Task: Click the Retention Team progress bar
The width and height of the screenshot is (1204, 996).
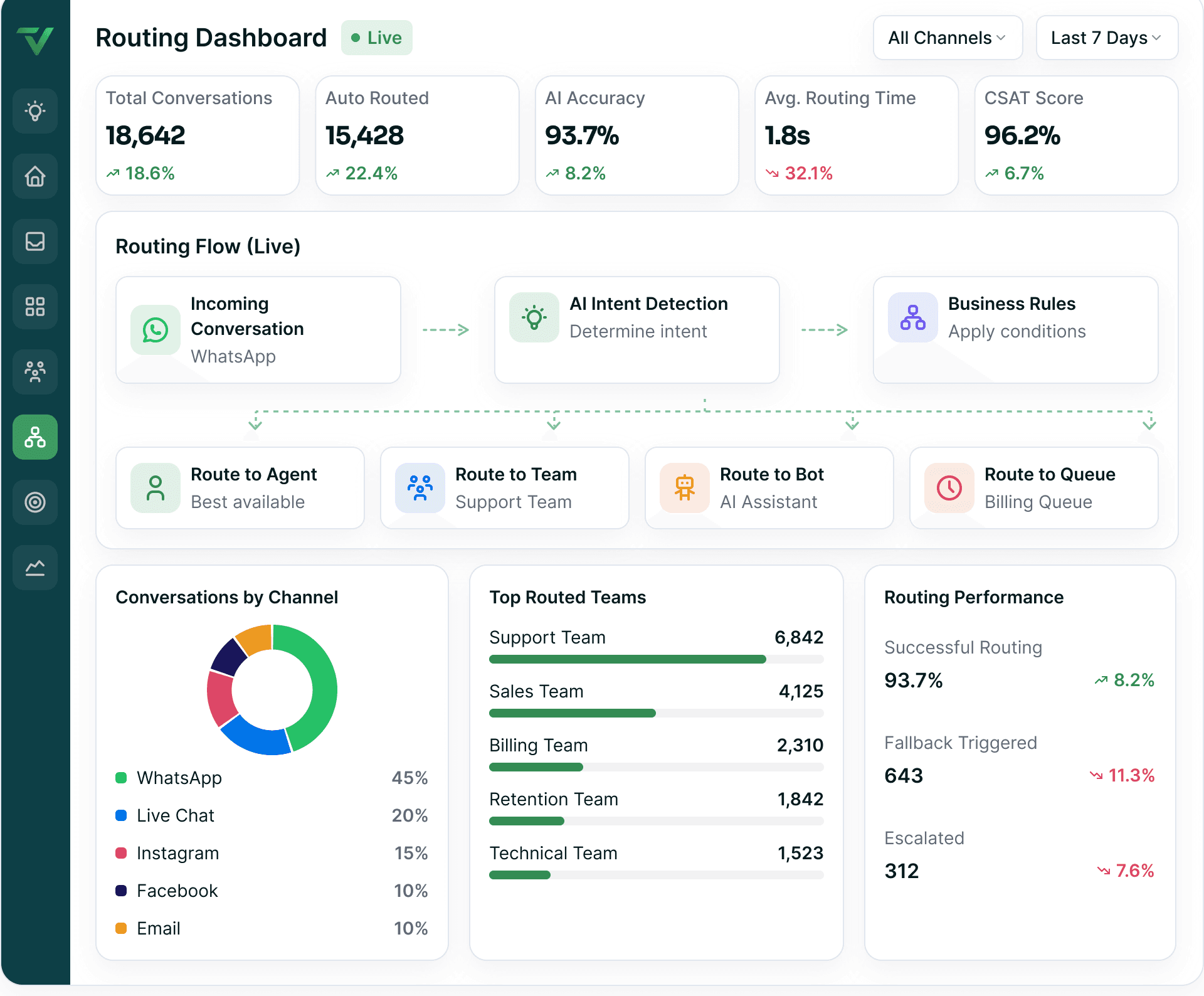Action: 657,821
